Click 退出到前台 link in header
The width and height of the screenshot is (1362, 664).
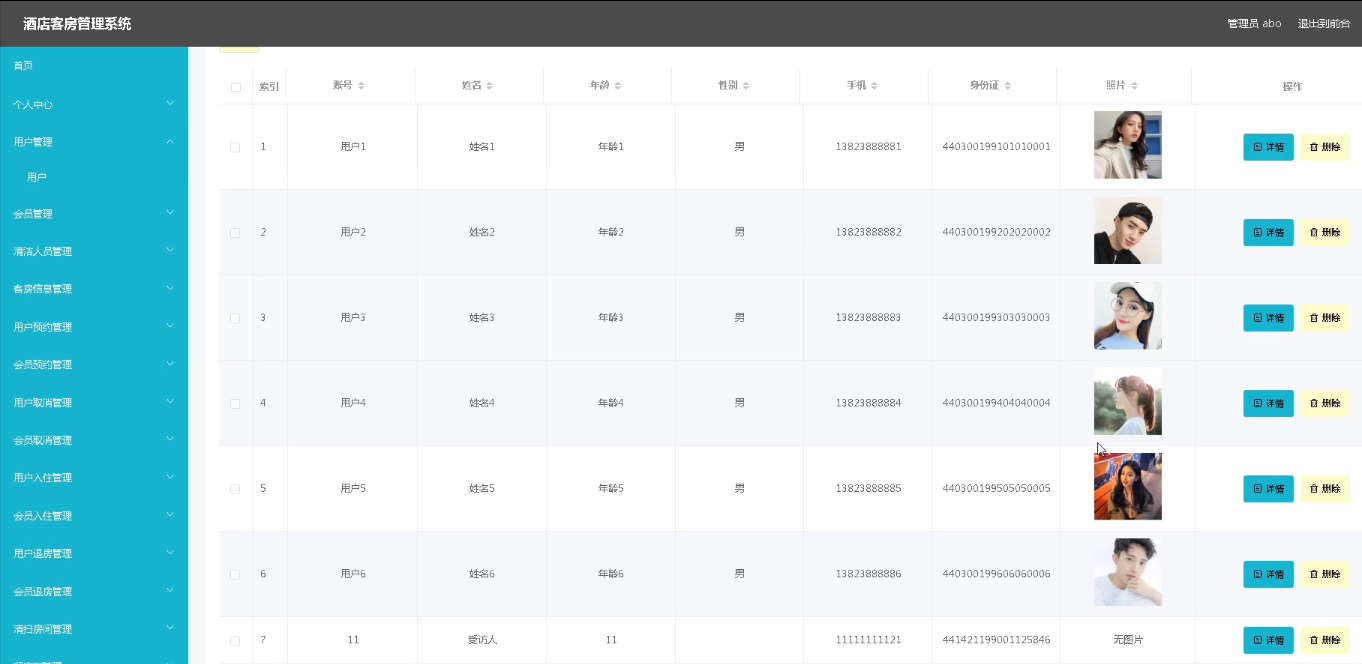point(1324,23)
